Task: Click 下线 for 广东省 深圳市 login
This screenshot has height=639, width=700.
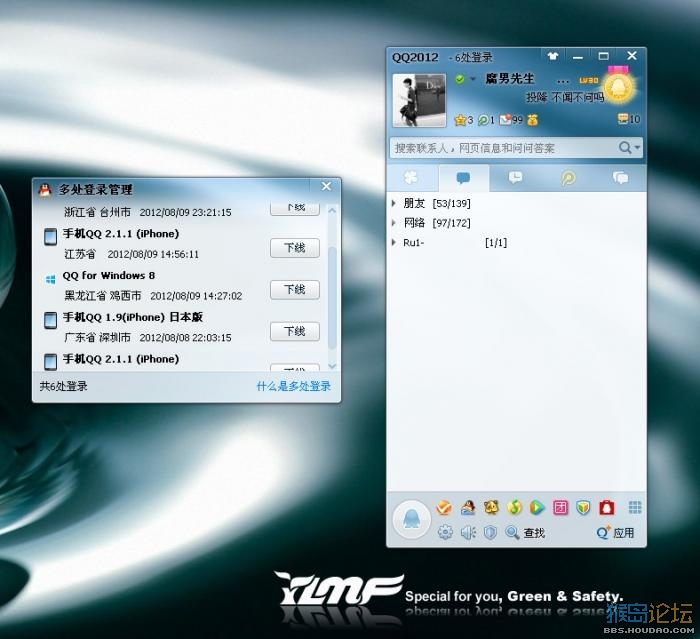Action: tap(295, 331)
